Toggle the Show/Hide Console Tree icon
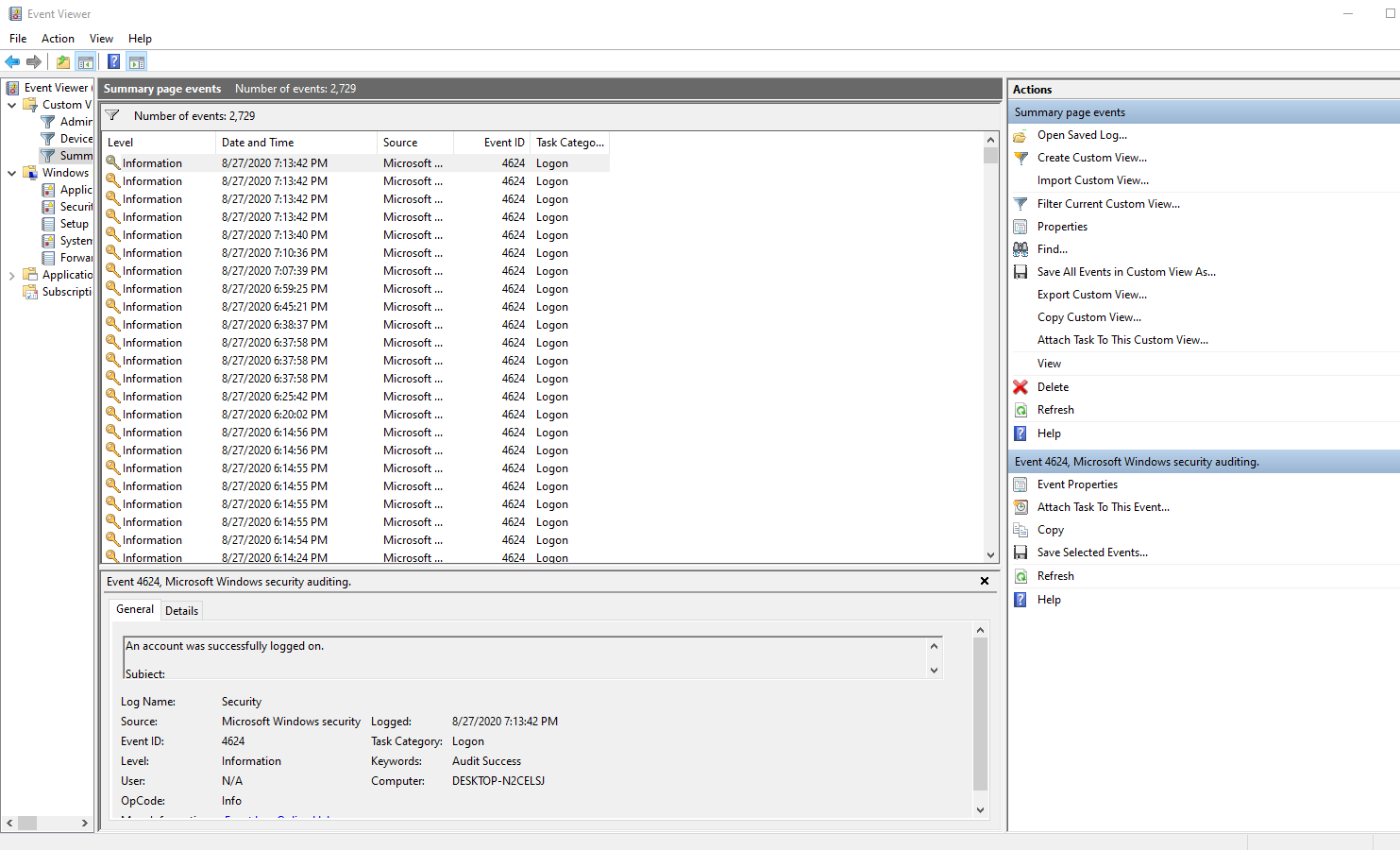Screen dimensions: 1400x850 click(86, 62)
